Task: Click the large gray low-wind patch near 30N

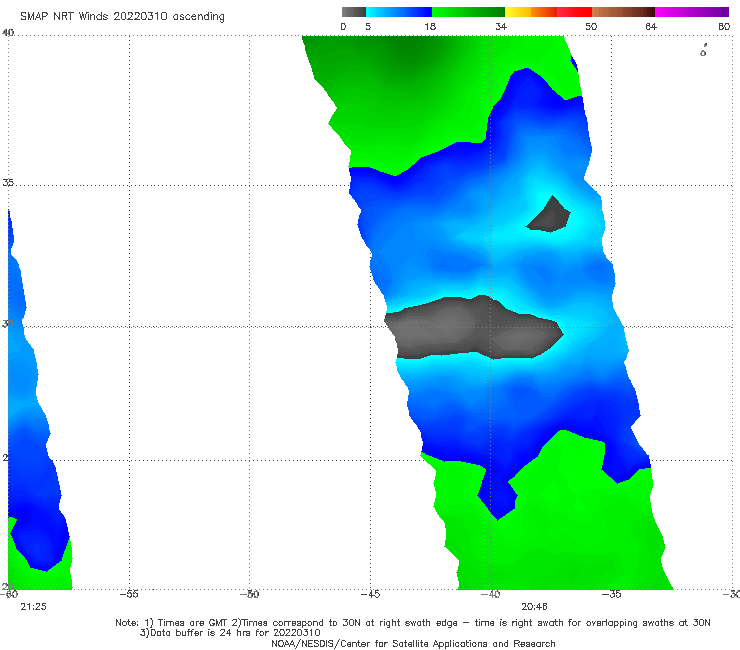Action: pyautogui.click(x=473, y=328)
